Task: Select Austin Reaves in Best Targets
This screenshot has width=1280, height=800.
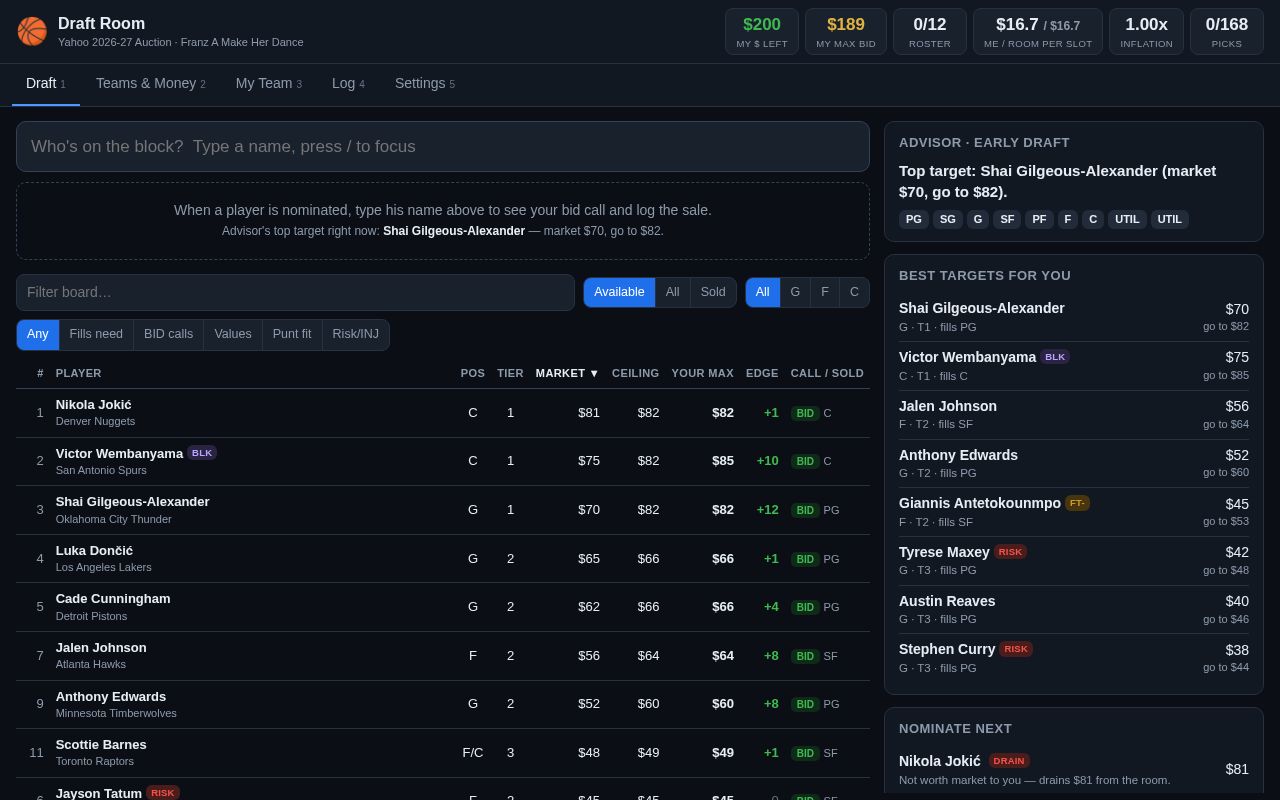Action: [1074, 609]
